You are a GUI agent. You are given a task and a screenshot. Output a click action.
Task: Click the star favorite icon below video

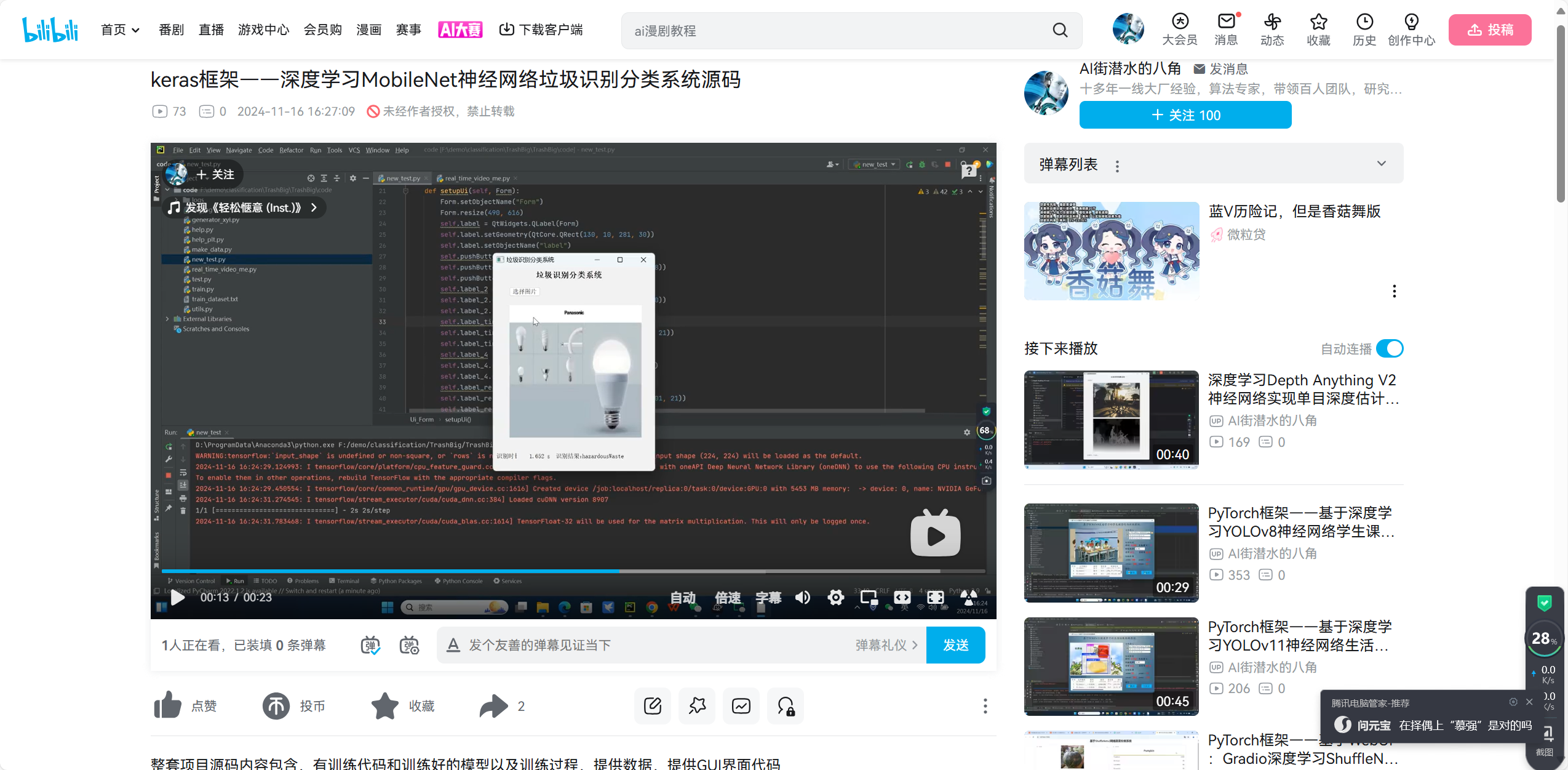[x=385, y=705]
